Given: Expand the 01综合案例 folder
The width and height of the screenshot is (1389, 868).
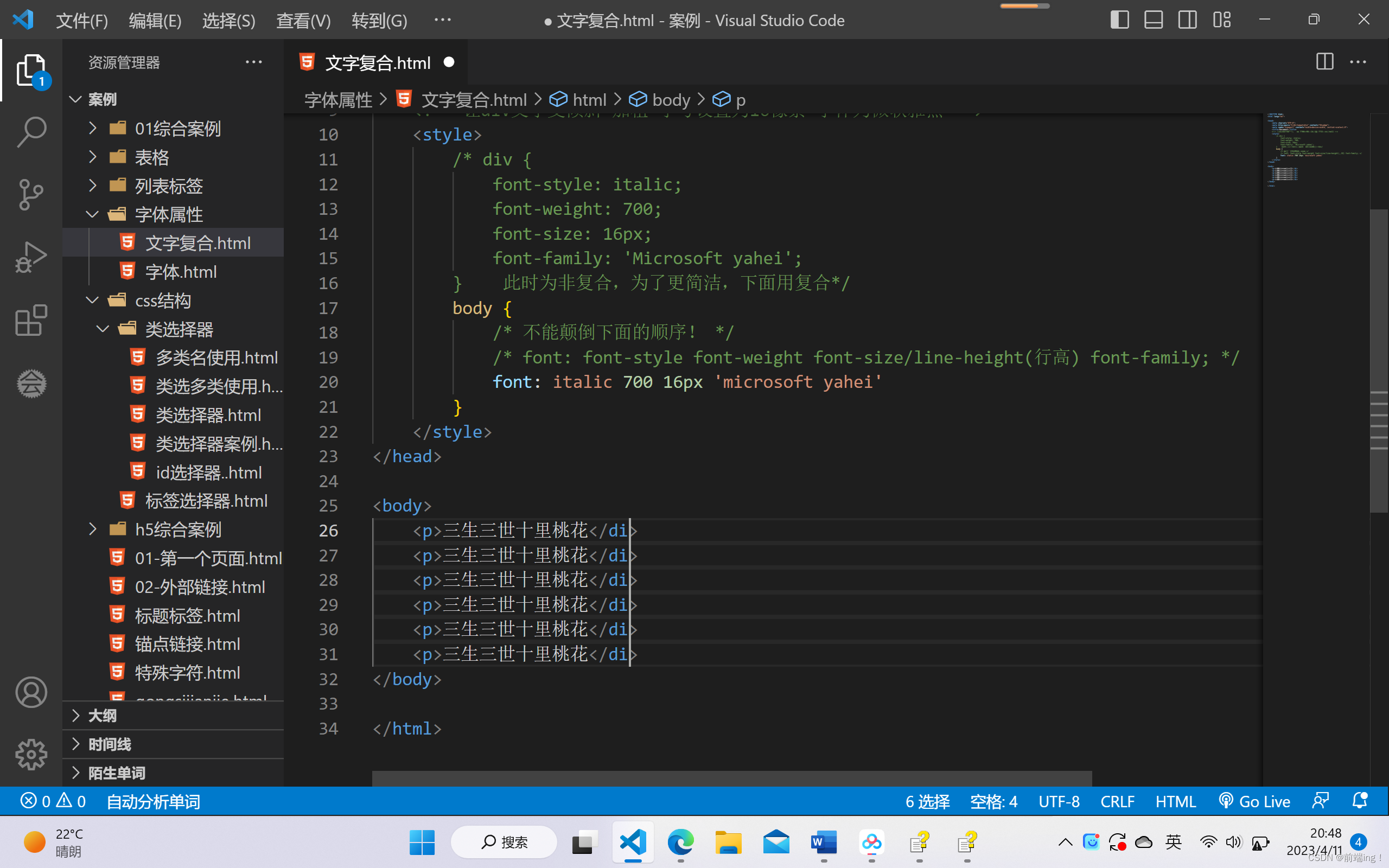Looking at the screenshot, I should pos(177,129).
